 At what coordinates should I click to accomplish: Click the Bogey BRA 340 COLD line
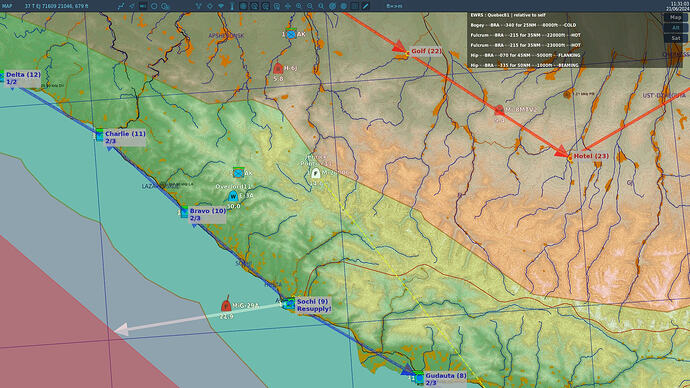click(523, 25)
